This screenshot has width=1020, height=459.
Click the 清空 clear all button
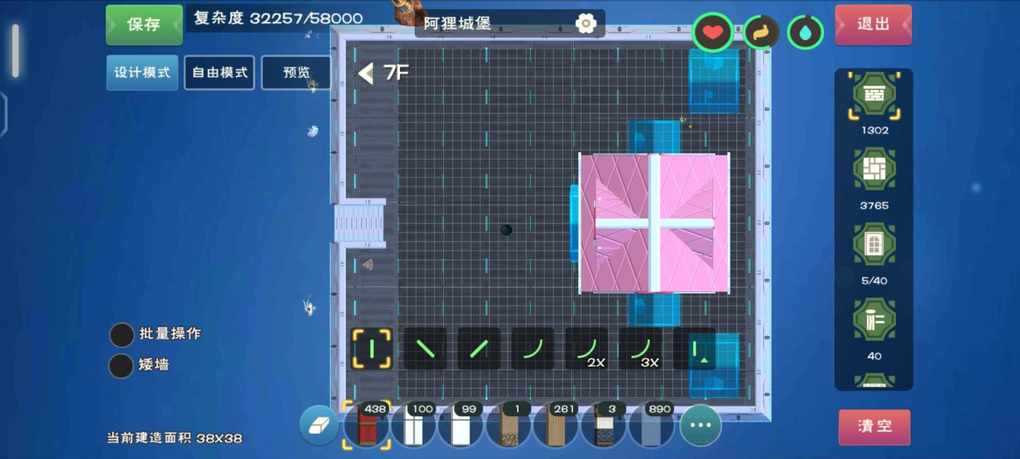874,427
